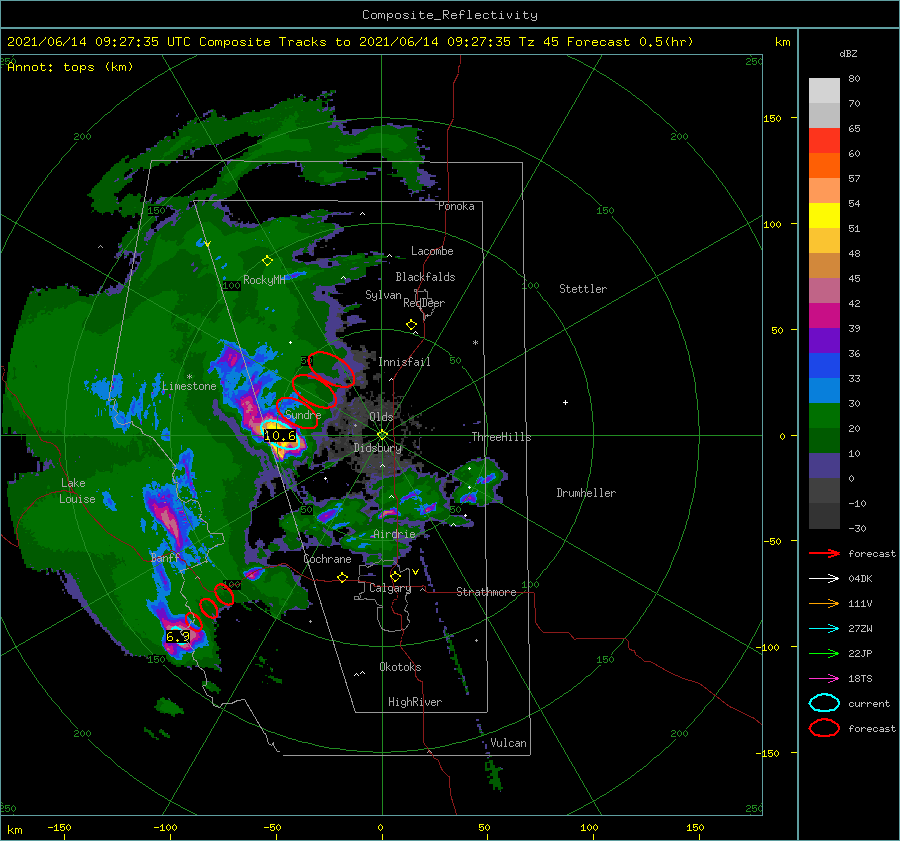The width and height of the screenshot is (900, 841).
Task: Click the Composite_Reflectivity title
Action: 450,15
